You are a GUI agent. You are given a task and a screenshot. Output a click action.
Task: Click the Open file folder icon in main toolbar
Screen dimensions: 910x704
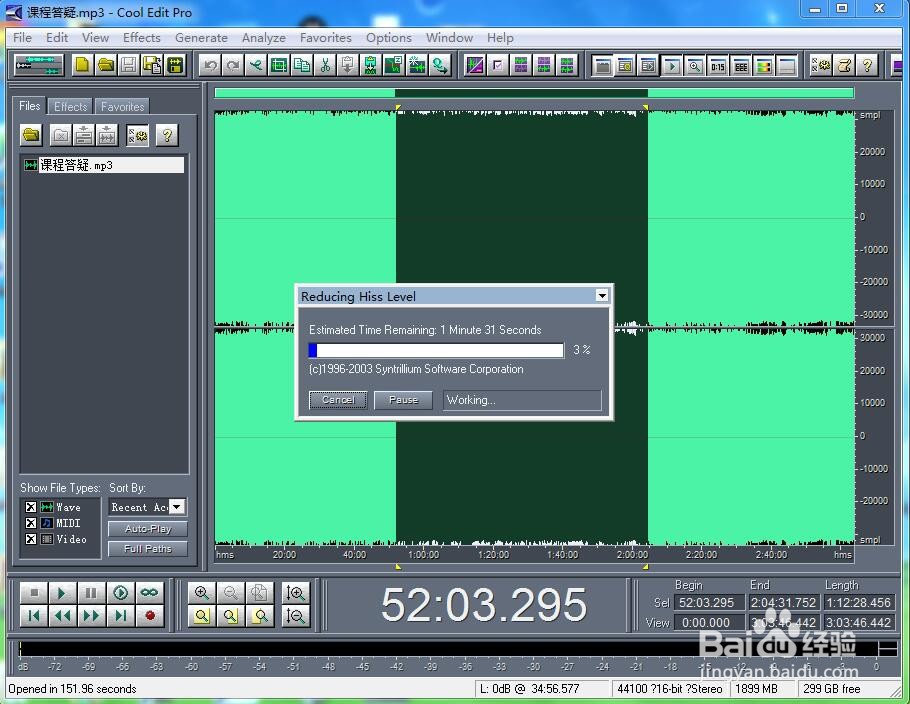[106, 65]
